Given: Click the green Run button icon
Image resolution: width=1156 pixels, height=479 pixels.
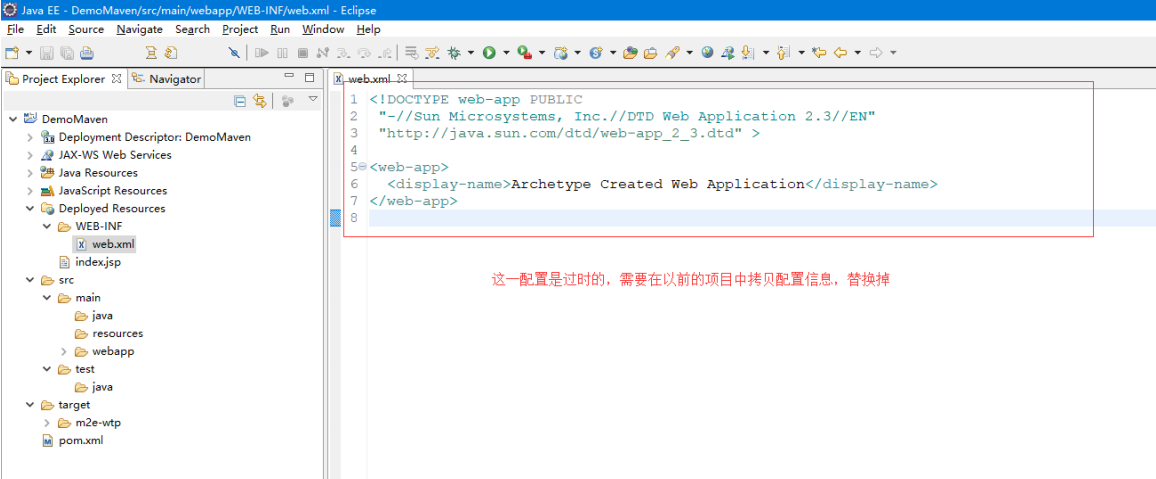Looking at the screenshot, I should click(x=488, y=52).
